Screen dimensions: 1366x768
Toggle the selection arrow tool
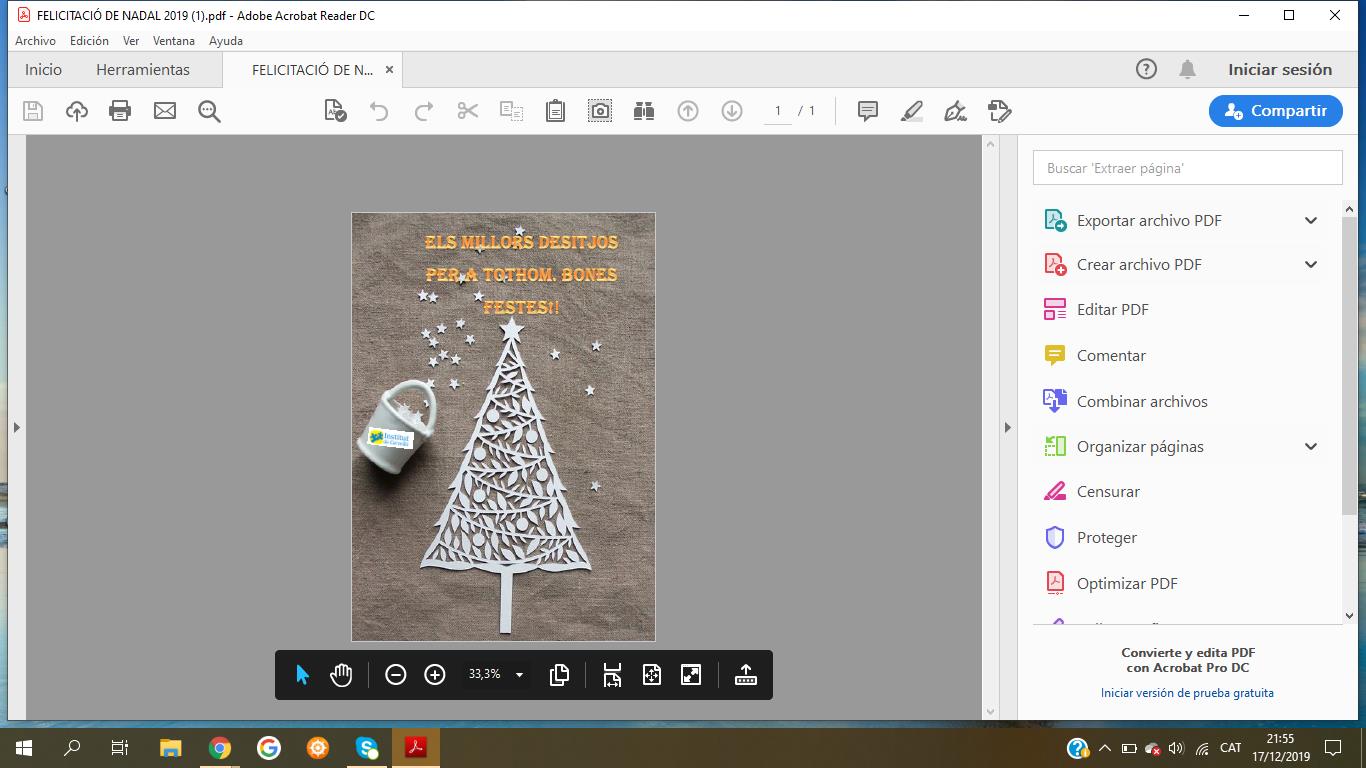(x=302, y=675)
